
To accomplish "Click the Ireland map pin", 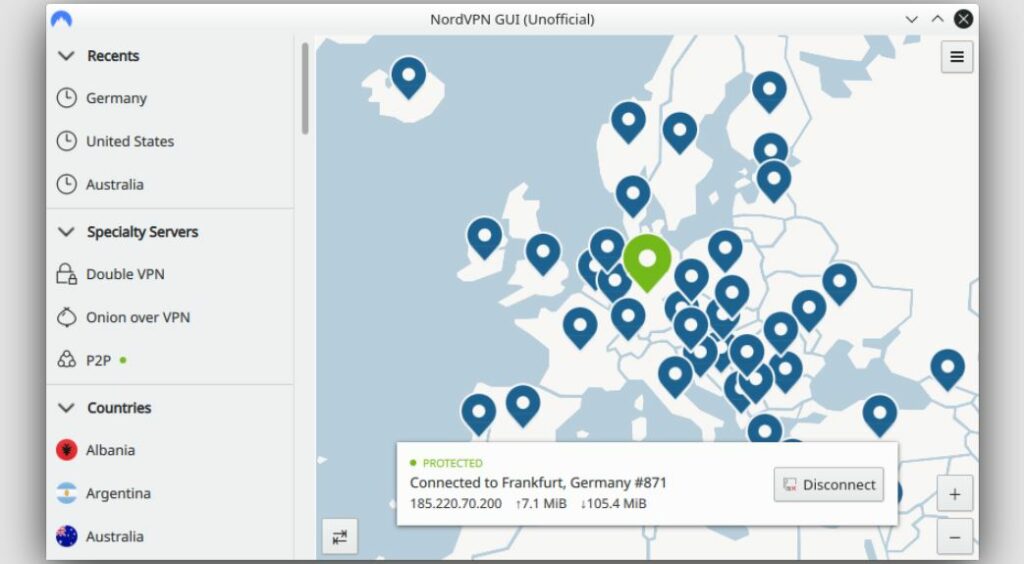I will click(x=485, y=238).
